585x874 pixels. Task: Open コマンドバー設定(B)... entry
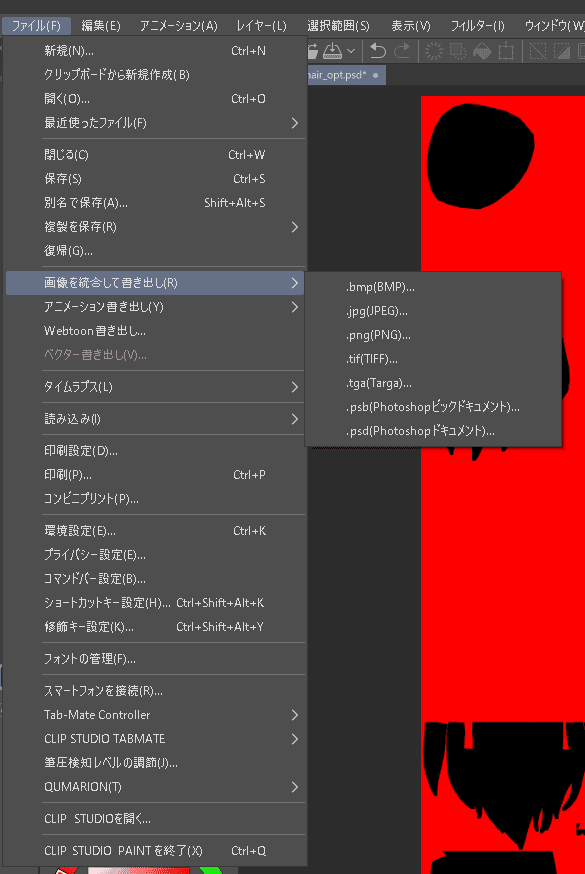tap(155, 579)
